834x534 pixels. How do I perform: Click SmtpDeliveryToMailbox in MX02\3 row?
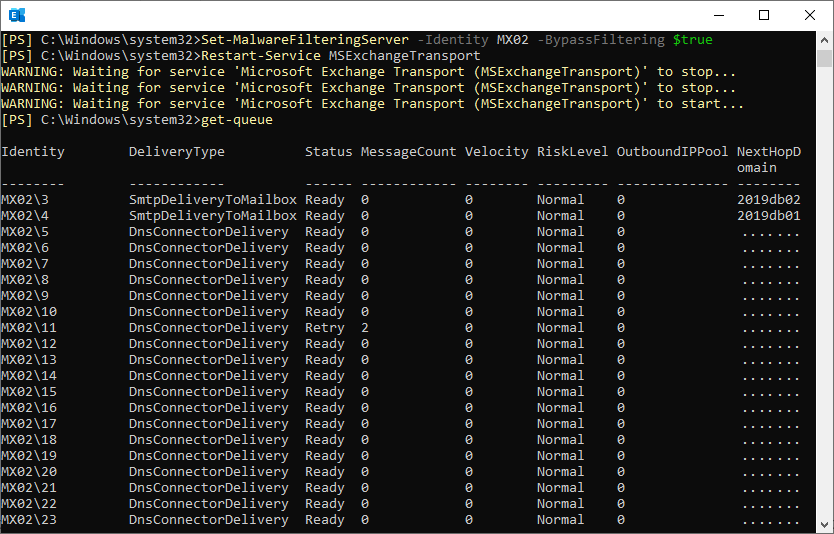coord(213,200)
